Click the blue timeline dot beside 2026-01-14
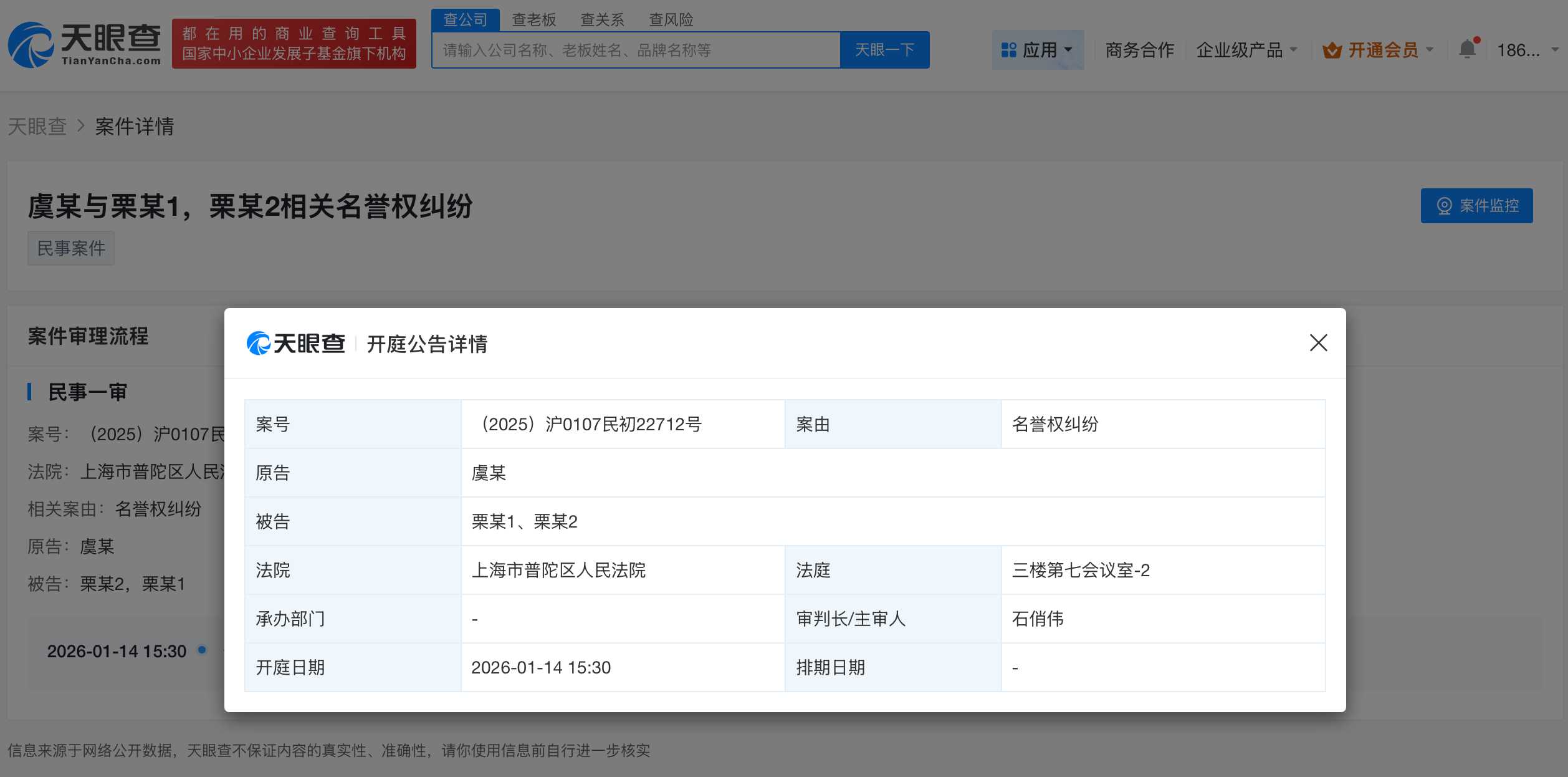Screen dimensions: 1568x777 pos(201,649)
